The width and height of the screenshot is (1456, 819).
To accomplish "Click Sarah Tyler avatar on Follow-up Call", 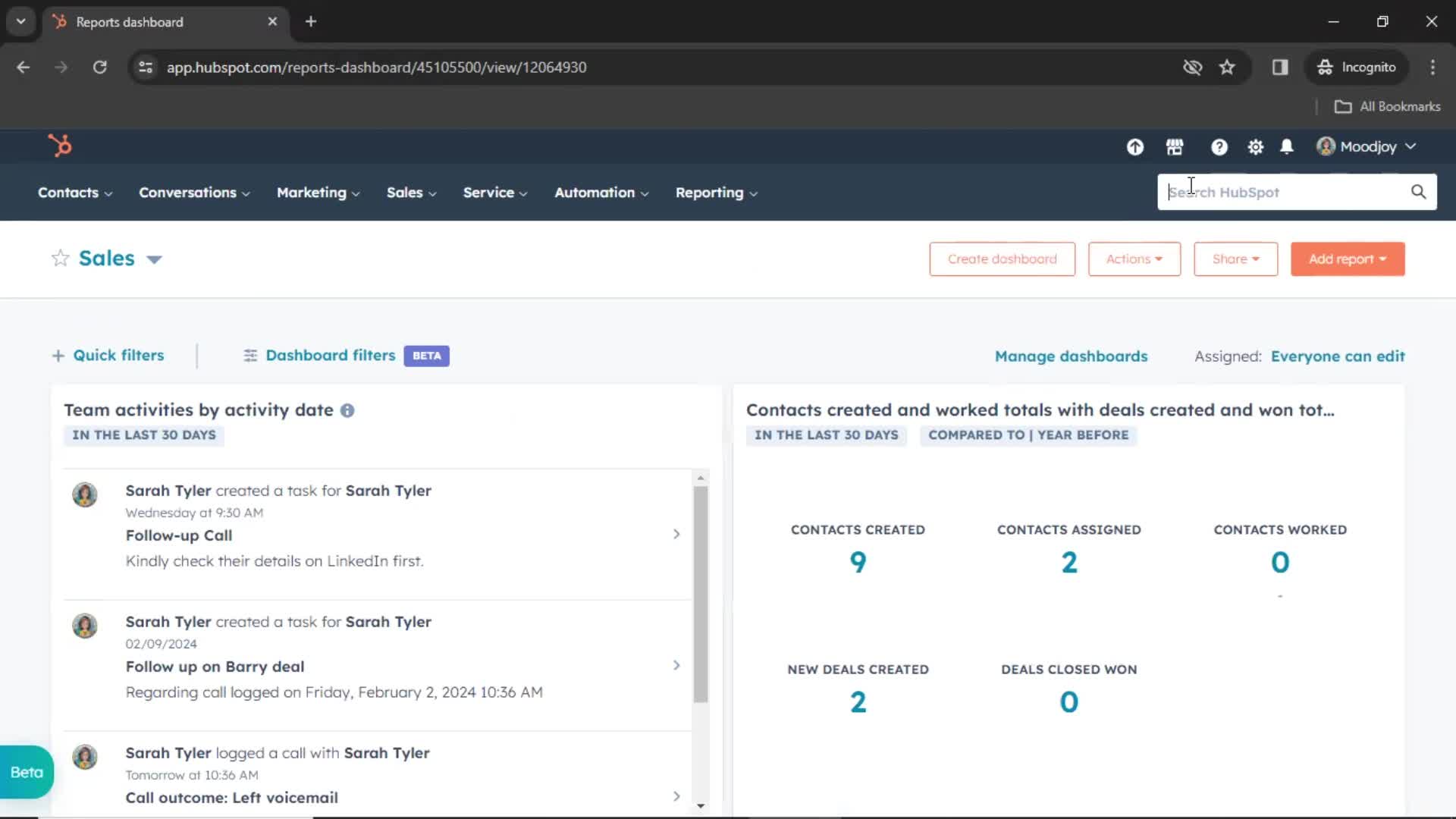I will coord(85,494).
